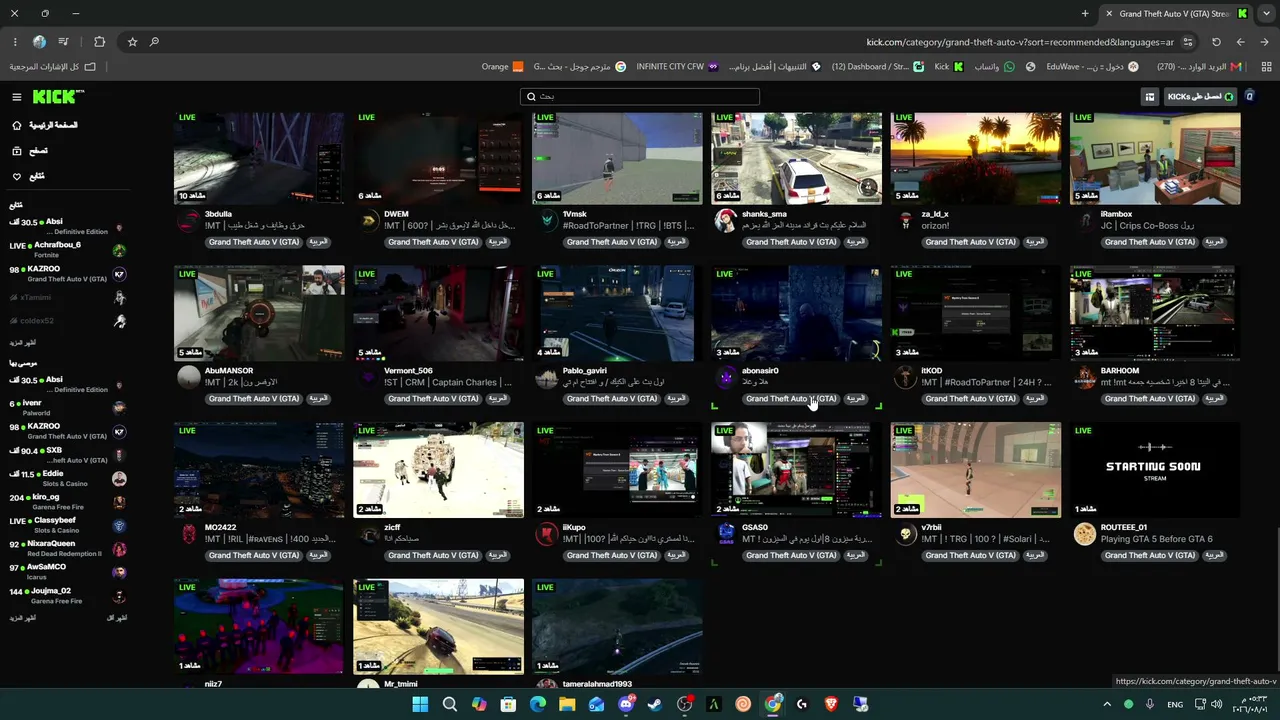1280x720 pixels.
Task: Click the Pablo_gaviri channel name
Action: pos(585,371)
